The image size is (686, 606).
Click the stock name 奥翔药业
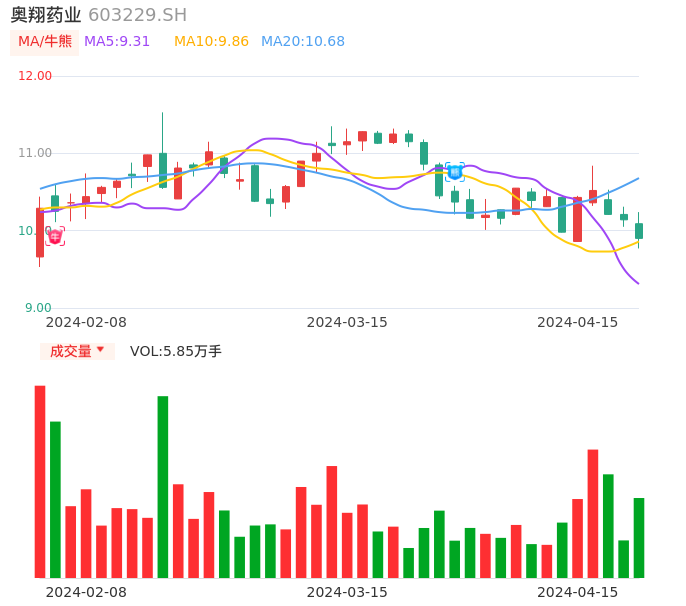tap(46, 15)
